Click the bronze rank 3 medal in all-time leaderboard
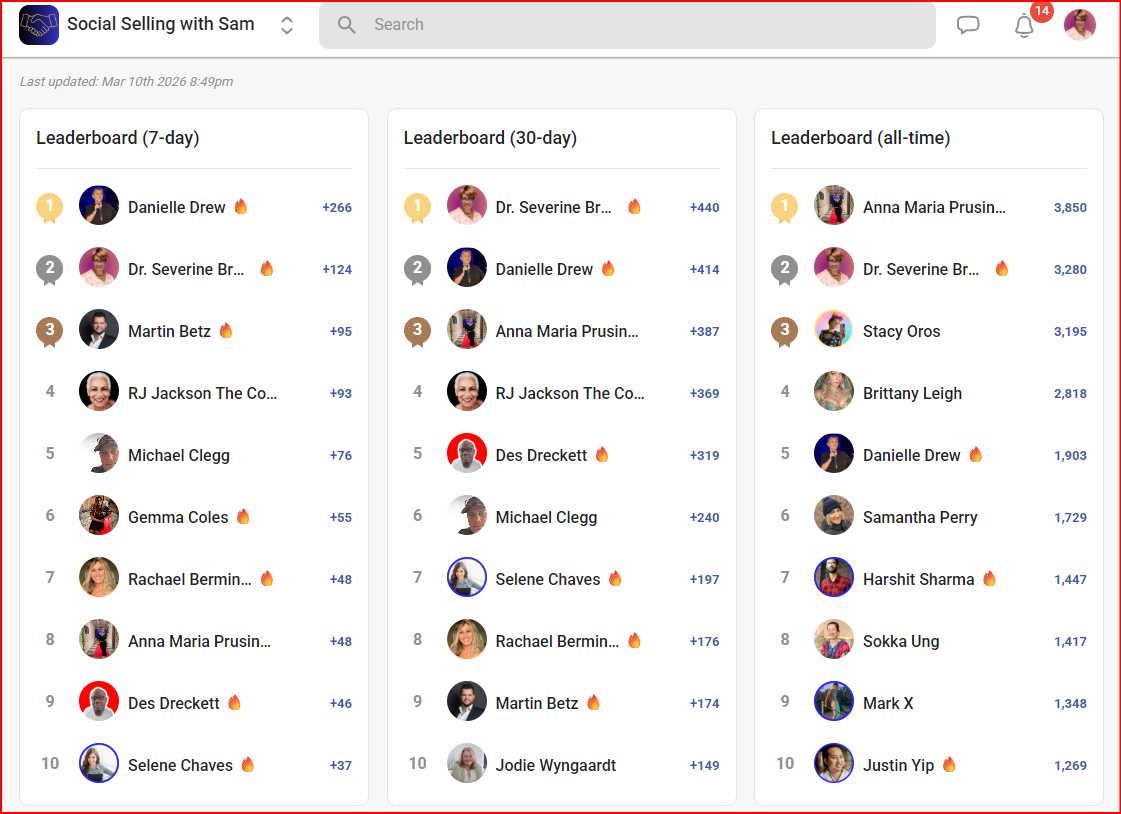This screenshot has width=1121, height=814. (x=785, y=331)
